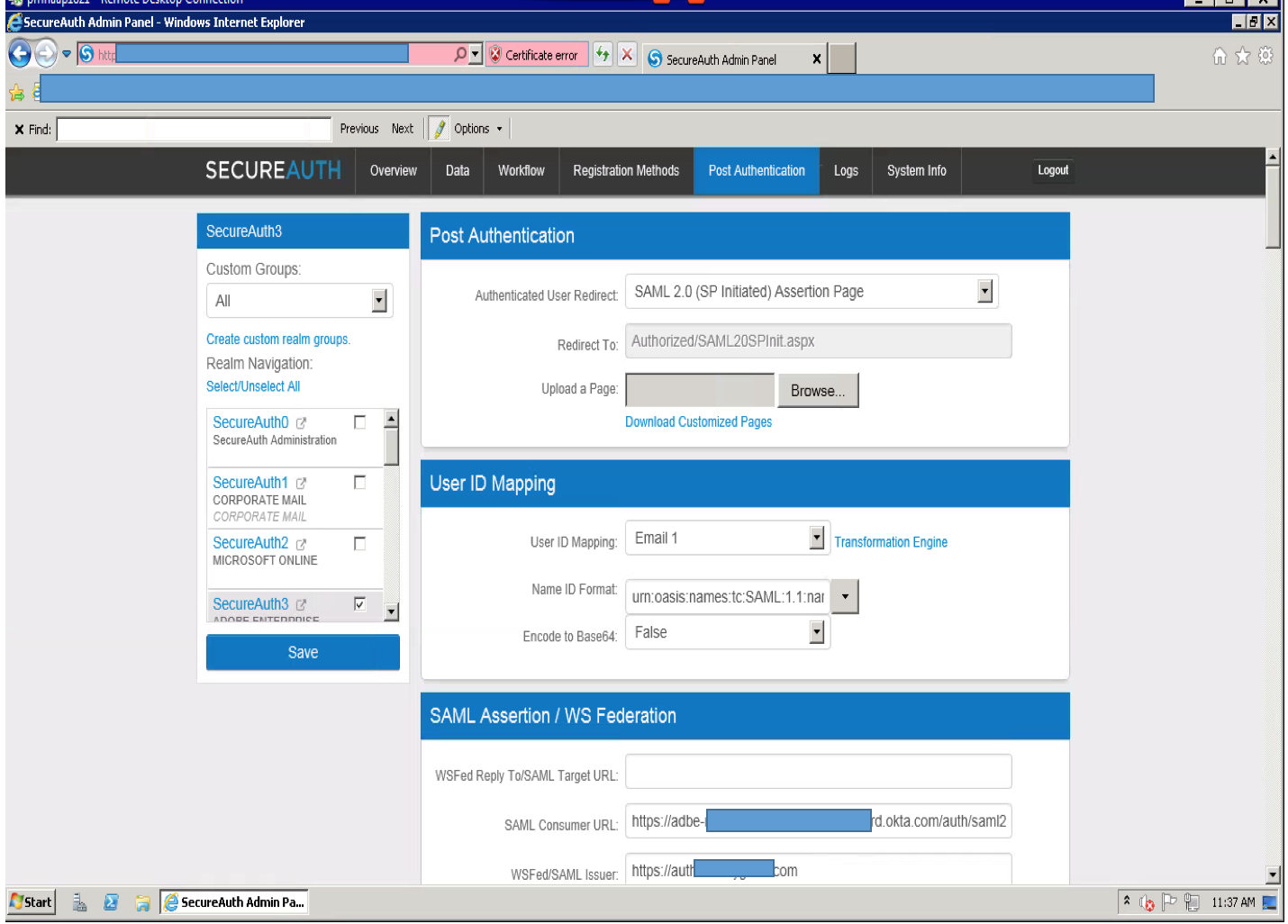Image resolution: width=1288 pixels, height=924 pixels.
Task: Refresh the page in Internet Explorer
Action: 603,54
